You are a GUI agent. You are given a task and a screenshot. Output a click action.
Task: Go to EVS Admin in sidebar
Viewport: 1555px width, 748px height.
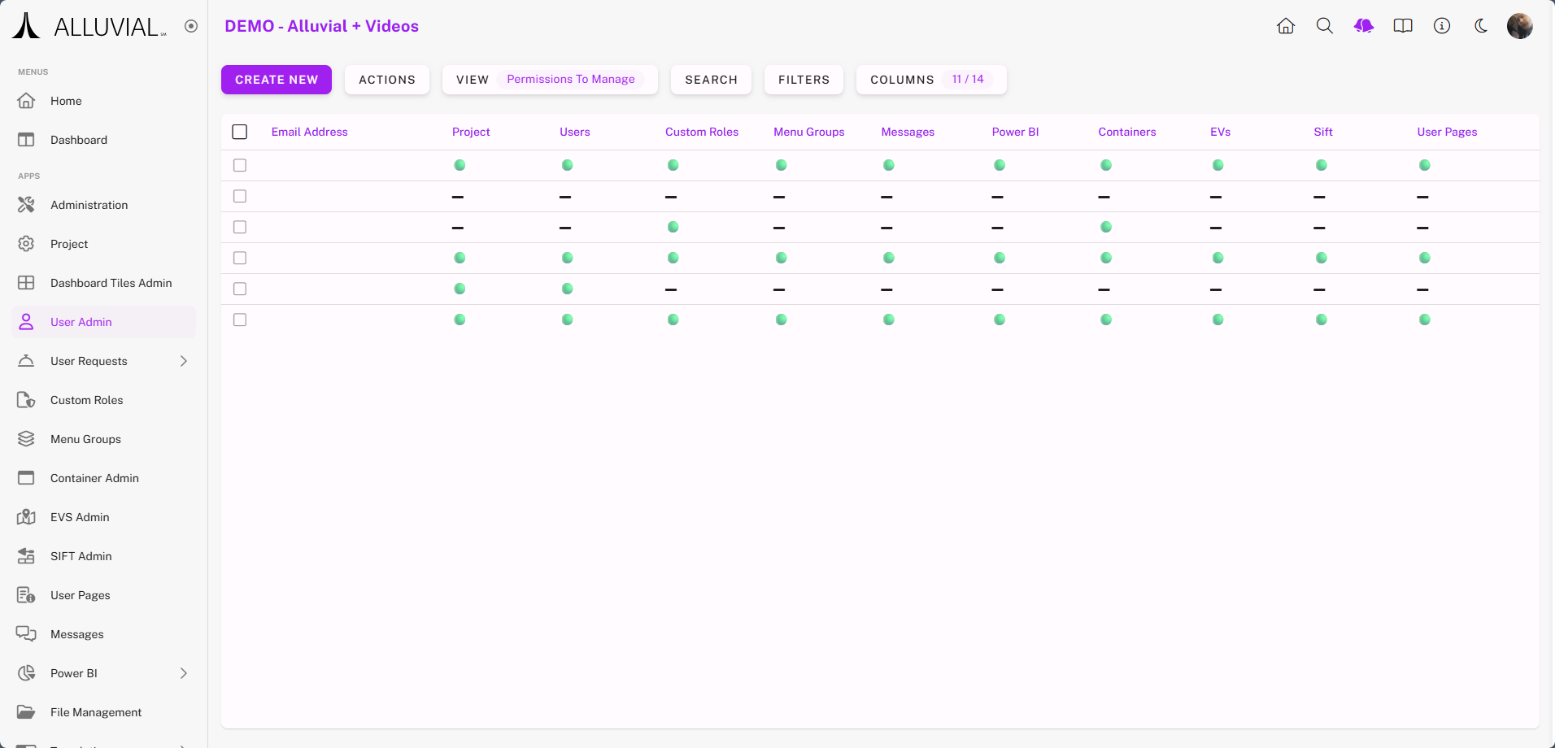[80, 517]
